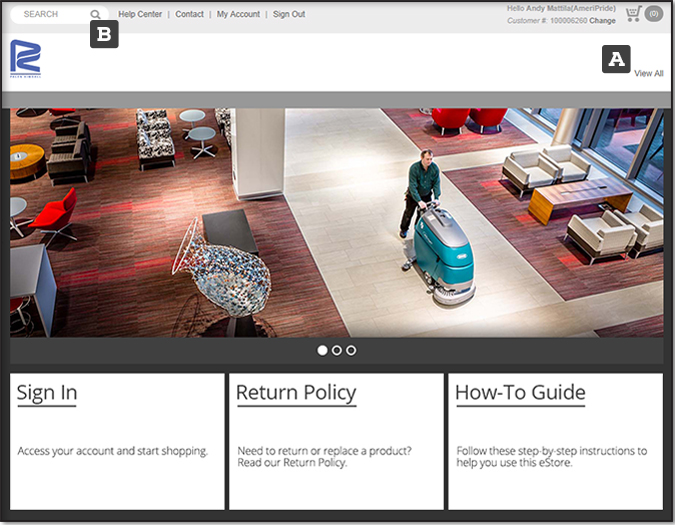675x525 pixels.
Task: Open the Return Policy tile
Action: click(x=336, y=441)
